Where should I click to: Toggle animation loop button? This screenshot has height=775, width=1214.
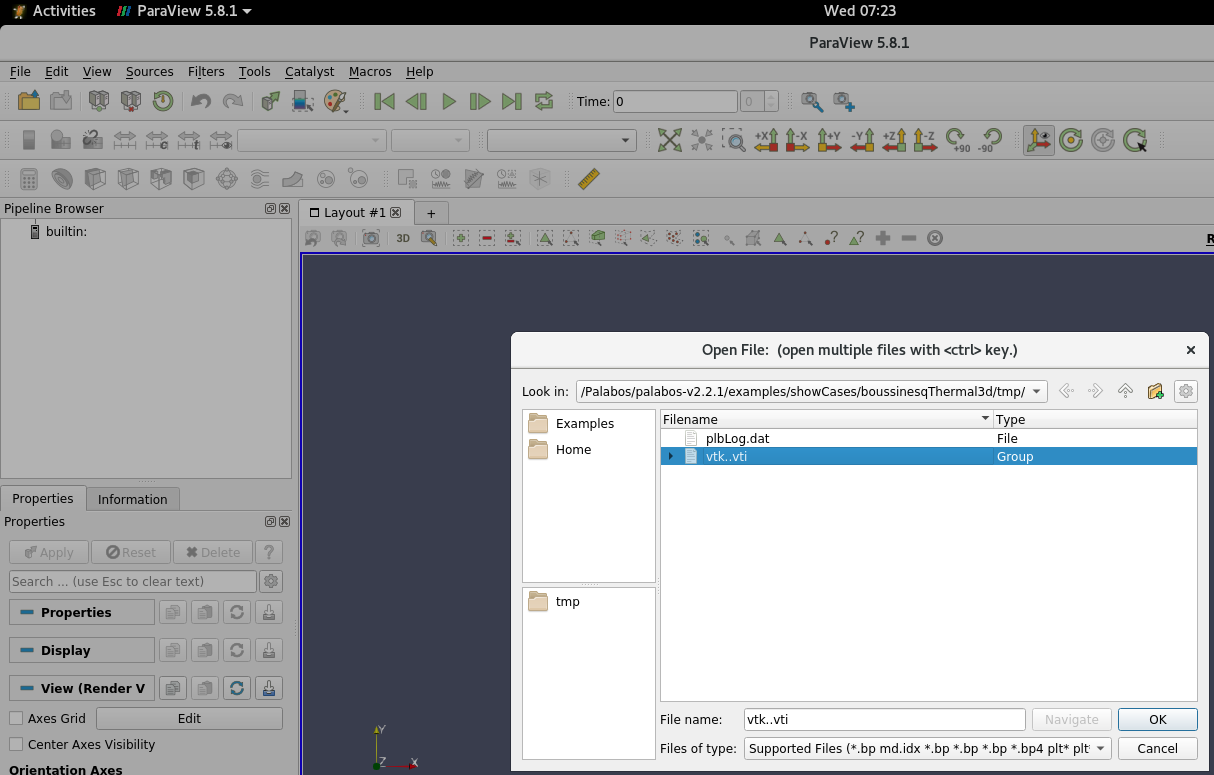[x=544, y=101]
